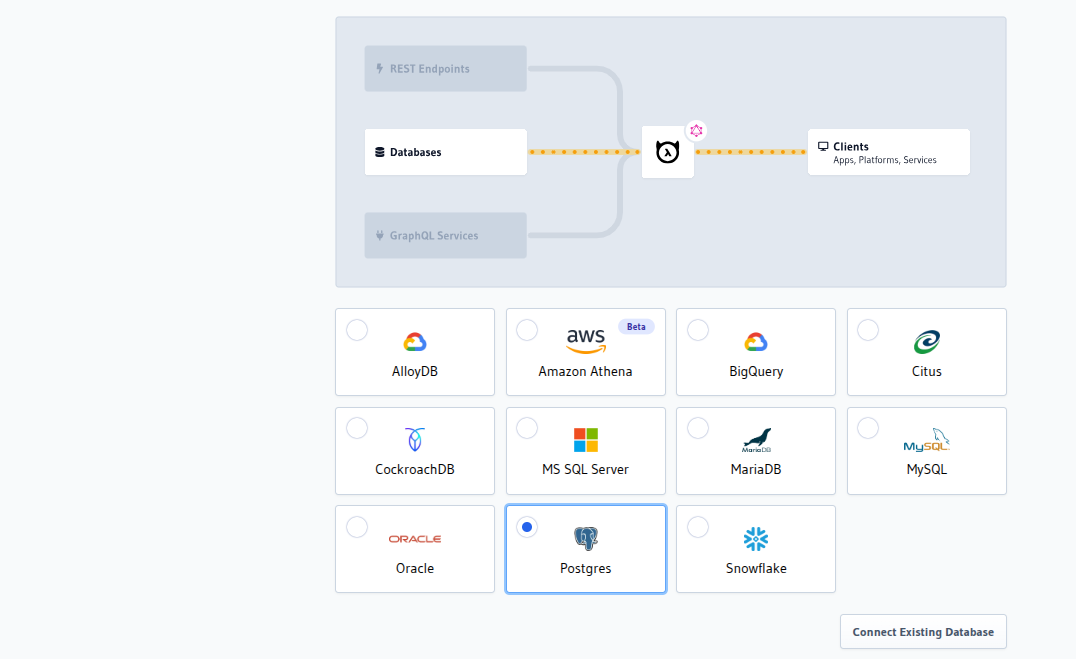Click the lightning icon beside REST Endpoints
This screenshot has height=659, width=1076.
(x=379, y=69)
